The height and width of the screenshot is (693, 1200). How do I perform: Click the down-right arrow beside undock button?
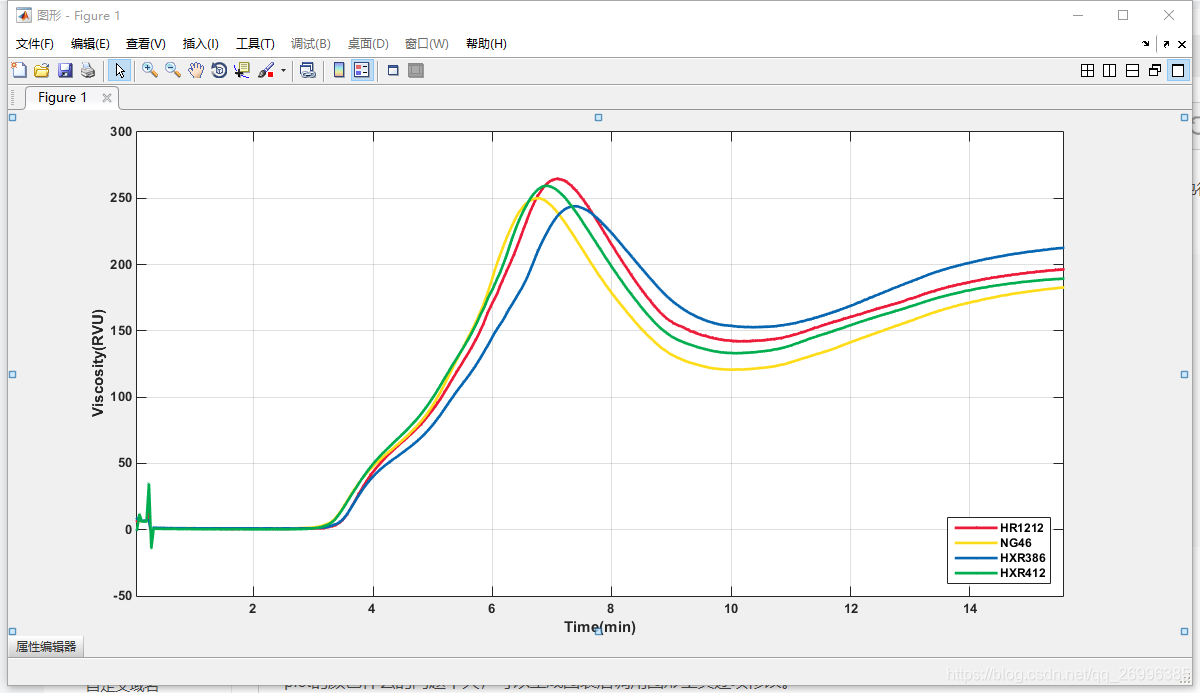point(1146,44)
